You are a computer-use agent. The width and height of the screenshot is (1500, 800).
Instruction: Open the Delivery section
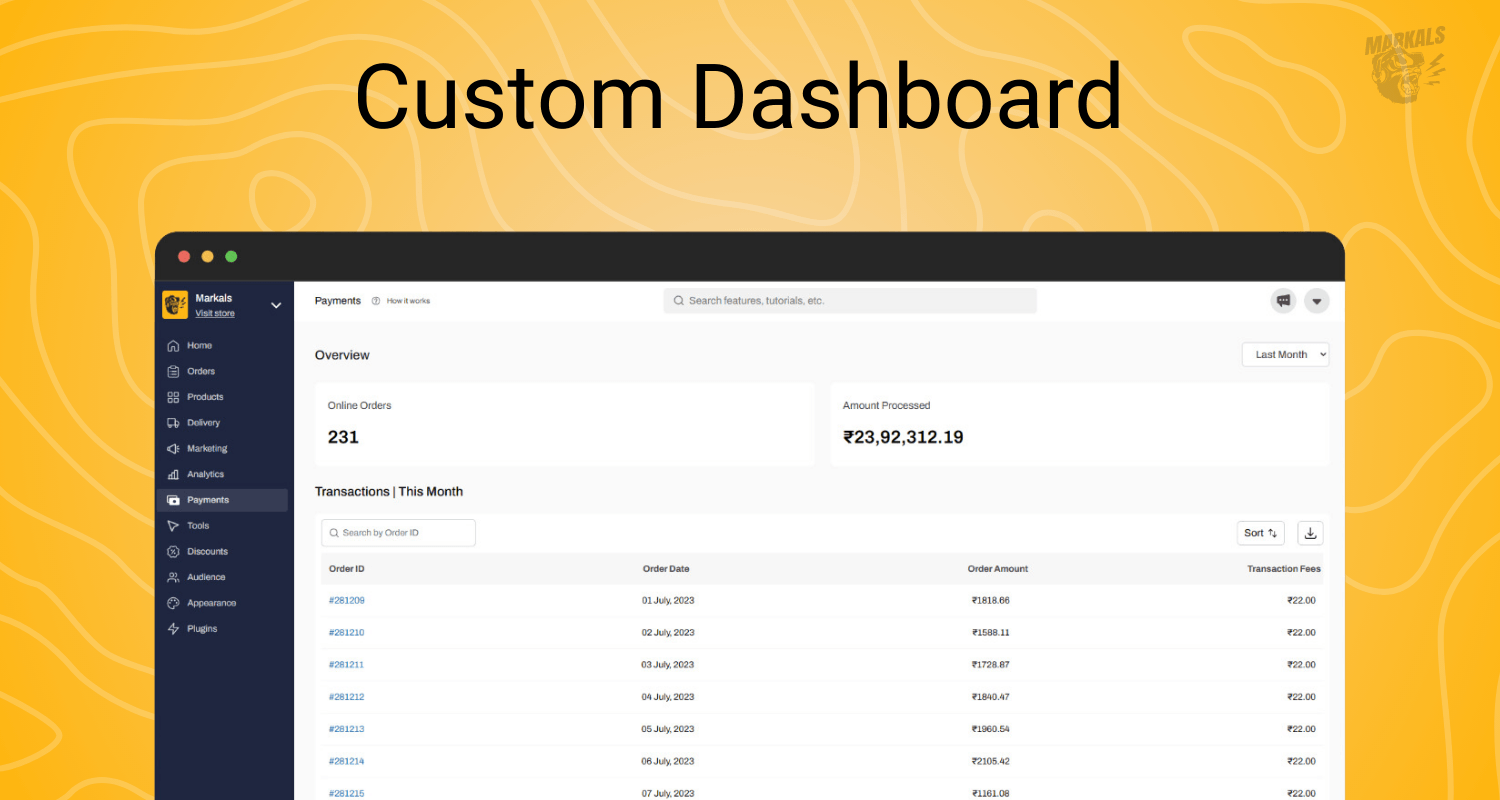175,422
